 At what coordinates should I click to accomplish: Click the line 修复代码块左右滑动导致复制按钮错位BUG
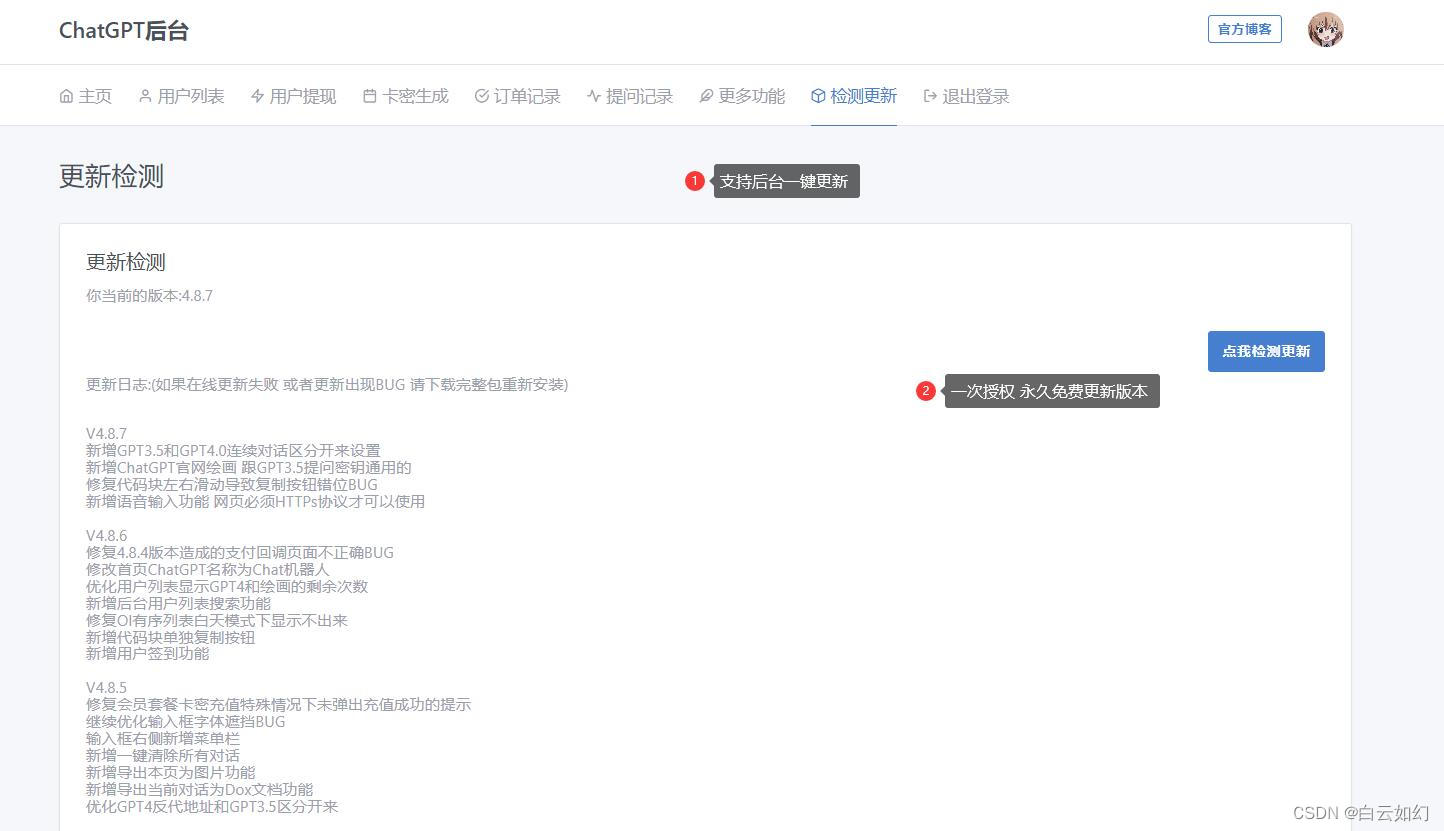tap(232, 485)
